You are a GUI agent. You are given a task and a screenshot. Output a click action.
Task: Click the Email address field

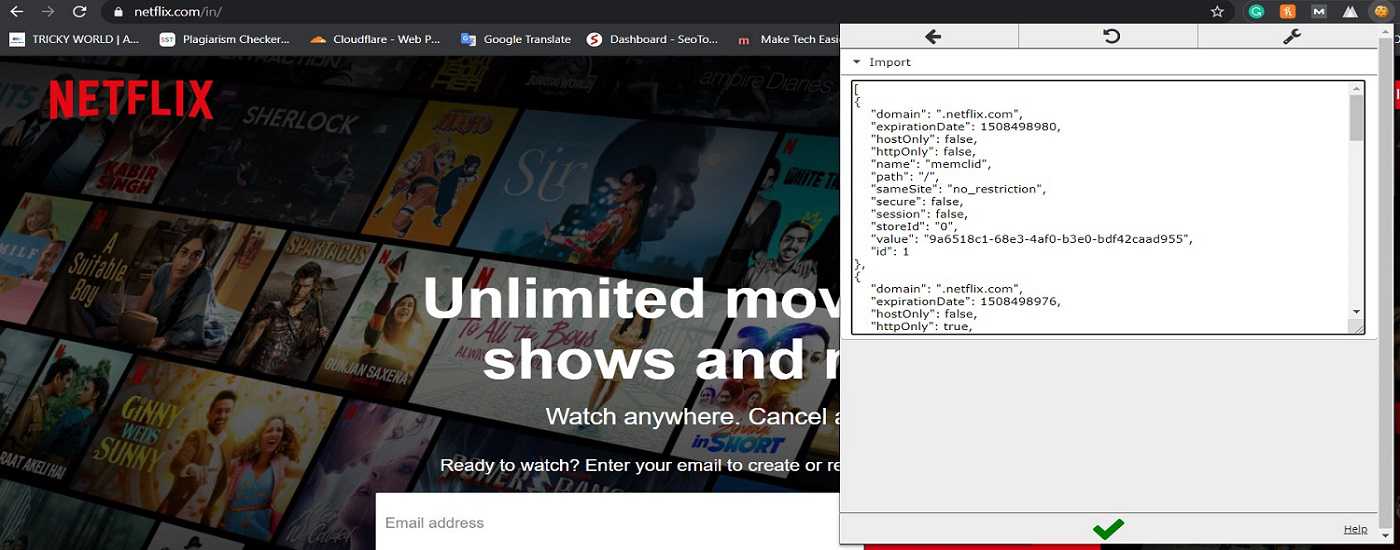pyautogui.click(x=607, y=522)
